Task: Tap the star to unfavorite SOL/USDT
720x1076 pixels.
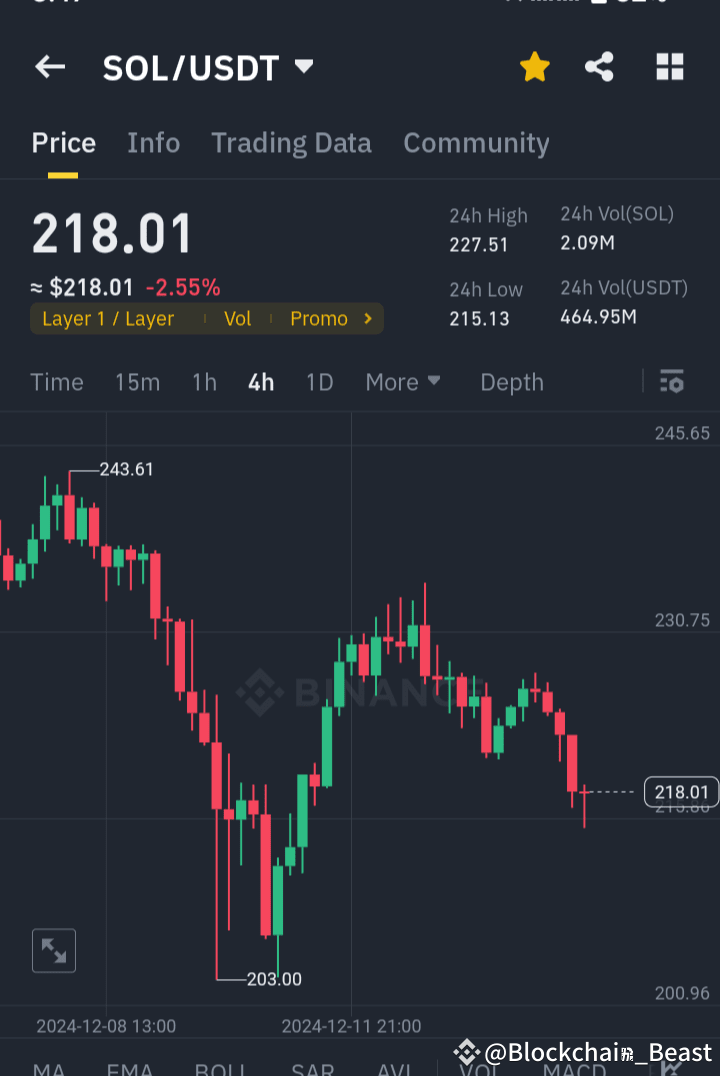Action: pos(535,67)
